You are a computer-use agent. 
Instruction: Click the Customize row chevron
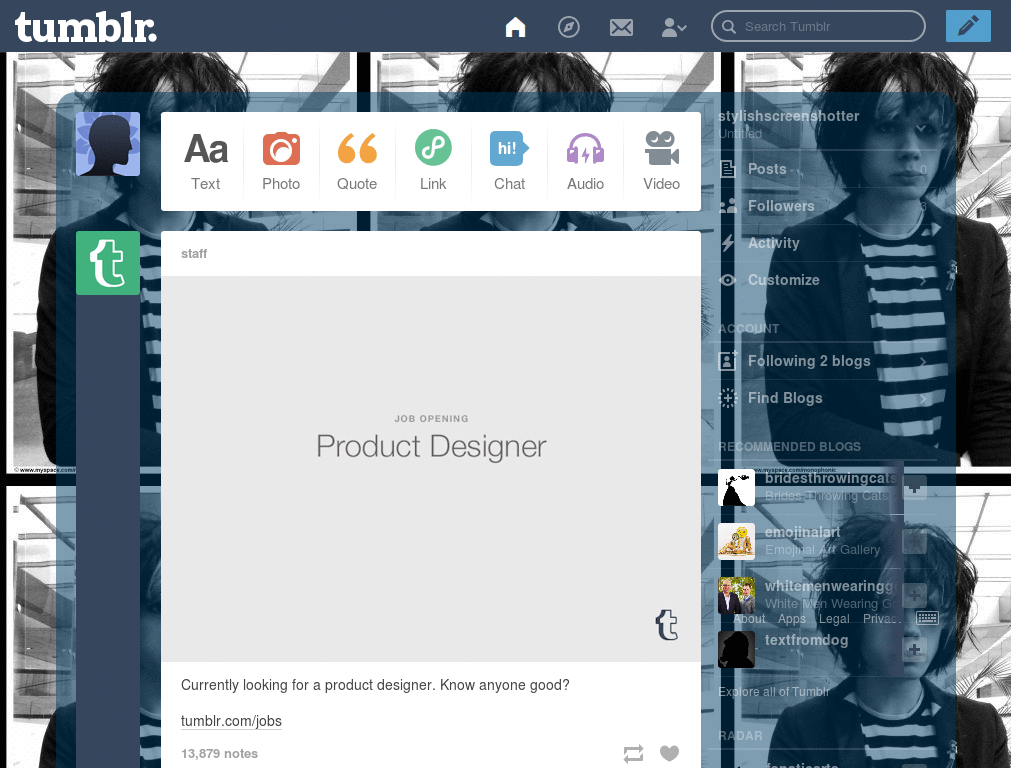point(923,281)
